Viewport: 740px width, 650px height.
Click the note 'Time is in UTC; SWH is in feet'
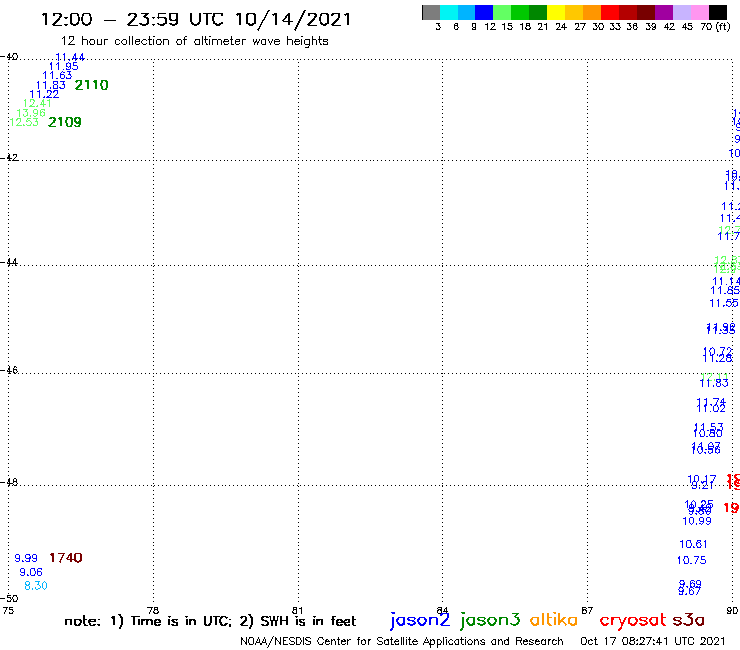point(210,621)
